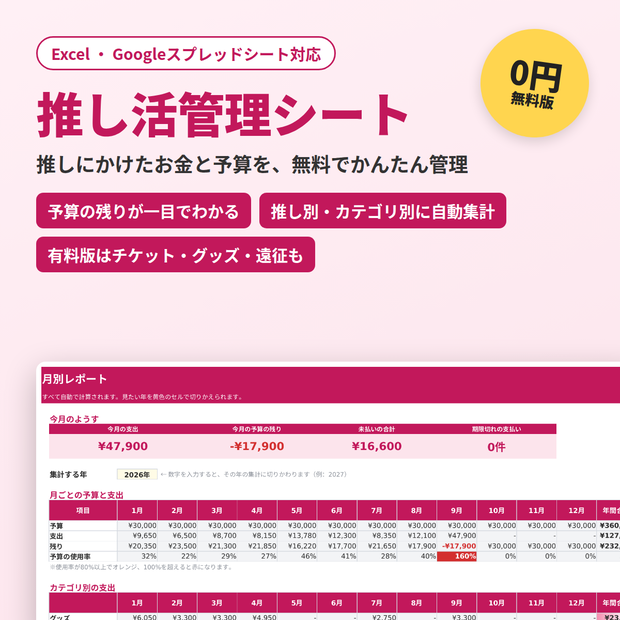This screenshot has width=620, height=620.
Task: Click the カテゴリ別の支出 section heading
Action: coord(82,588)
